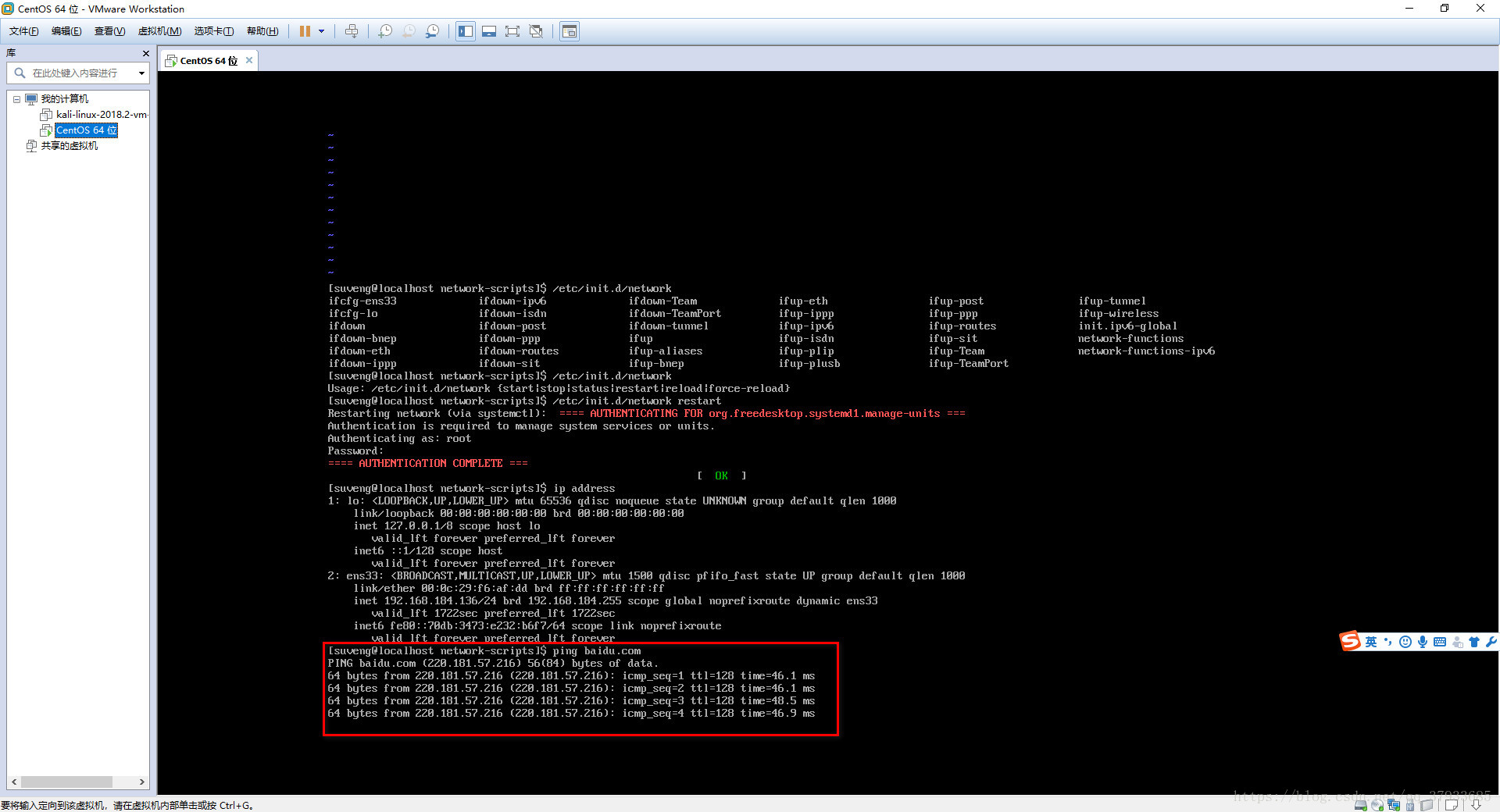Click the Sogou voice input microphone
This screenshot has height=812, width=1500.
click(1423, 642)
